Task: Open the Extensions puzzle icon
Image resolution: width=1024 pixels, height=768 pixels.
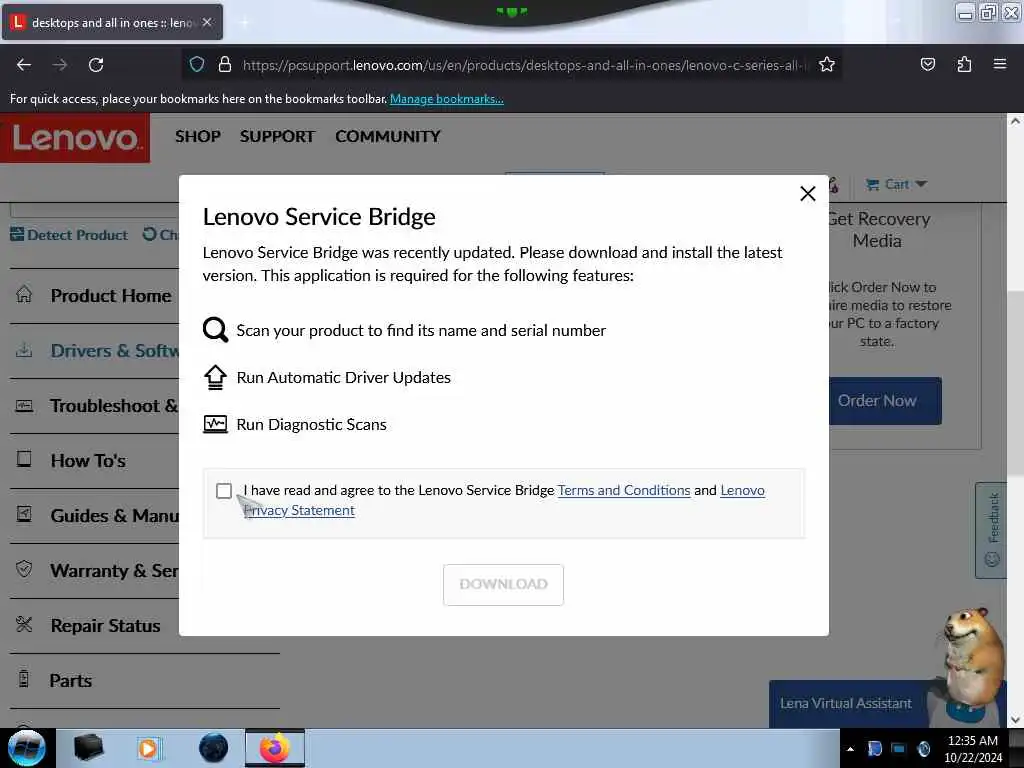Action: click(964, 65)
